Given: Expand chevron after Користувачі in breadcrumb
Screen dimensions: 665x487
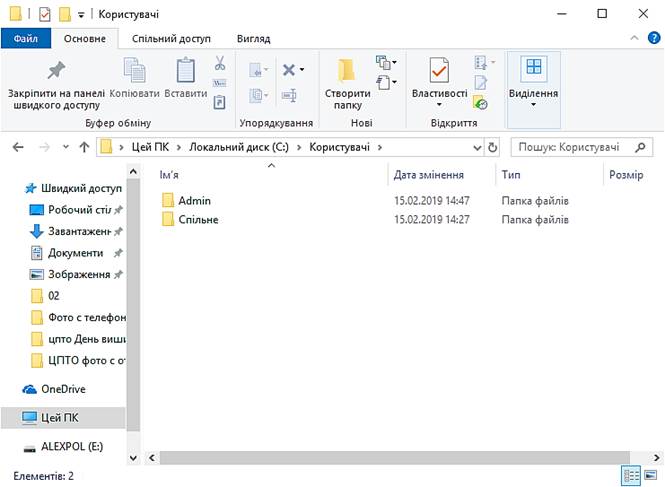Looking at the screenshot, I should (380, 147).
